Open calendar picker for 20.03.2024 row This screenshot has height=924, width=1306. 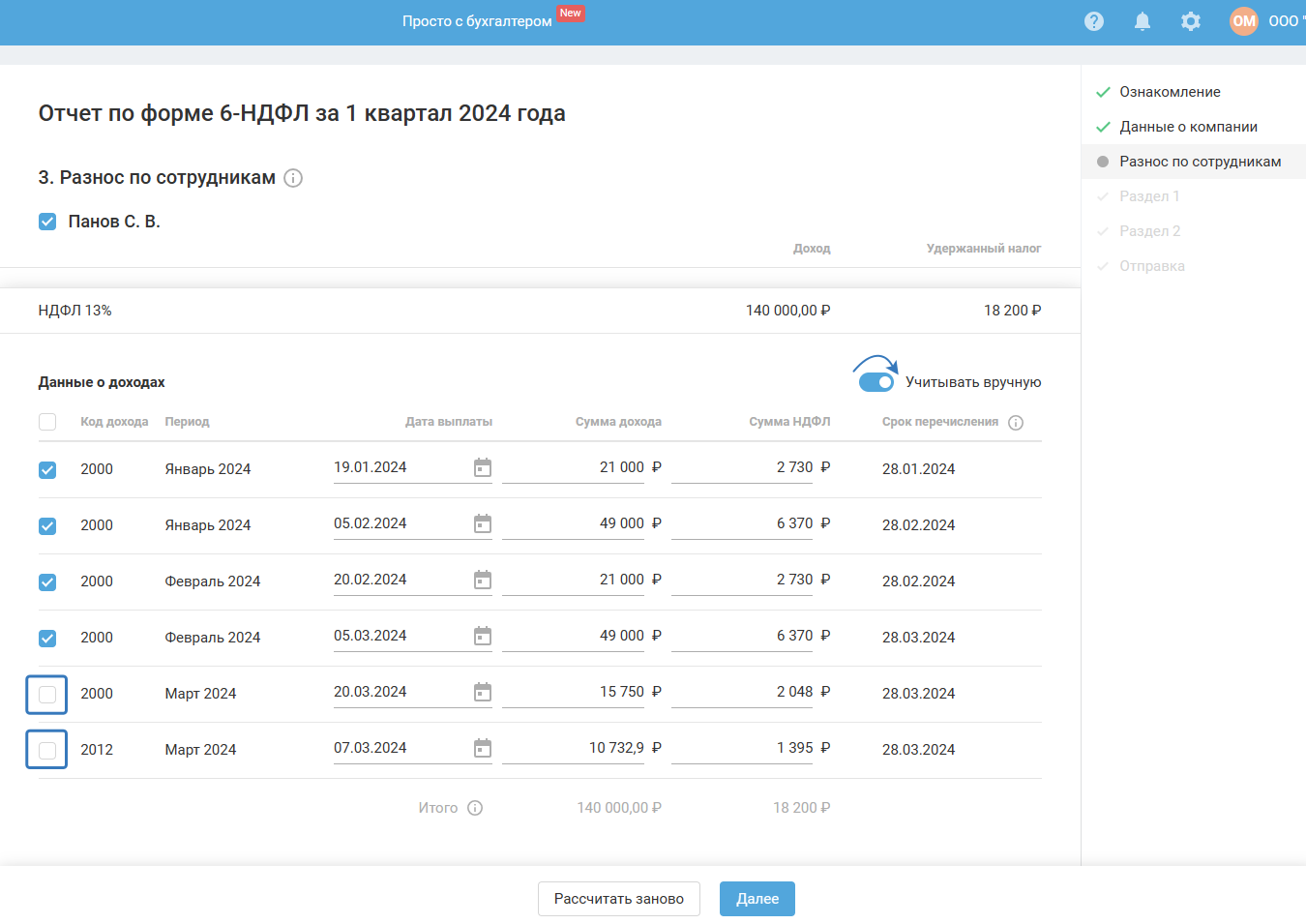pyautogui.click(x=483, y=693)
